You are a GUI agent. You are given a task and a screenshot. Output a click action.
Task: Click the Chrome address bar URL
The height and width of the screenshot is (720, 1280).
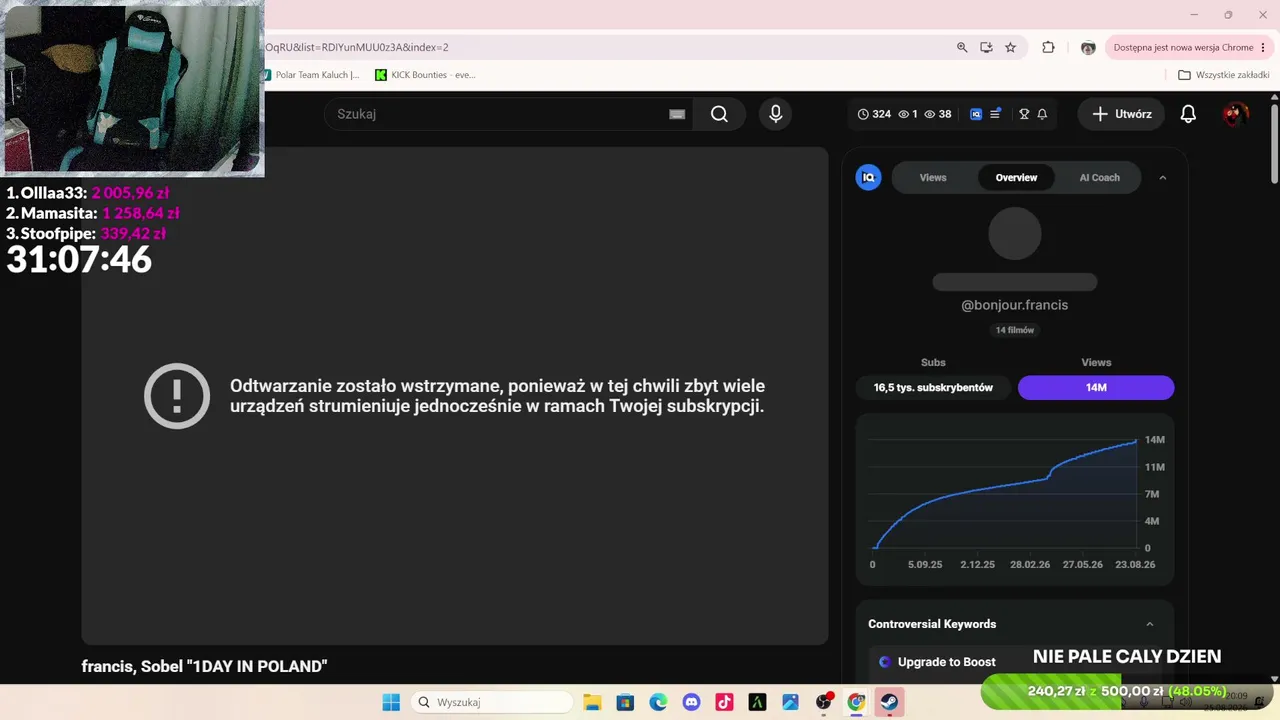(356, 47)
